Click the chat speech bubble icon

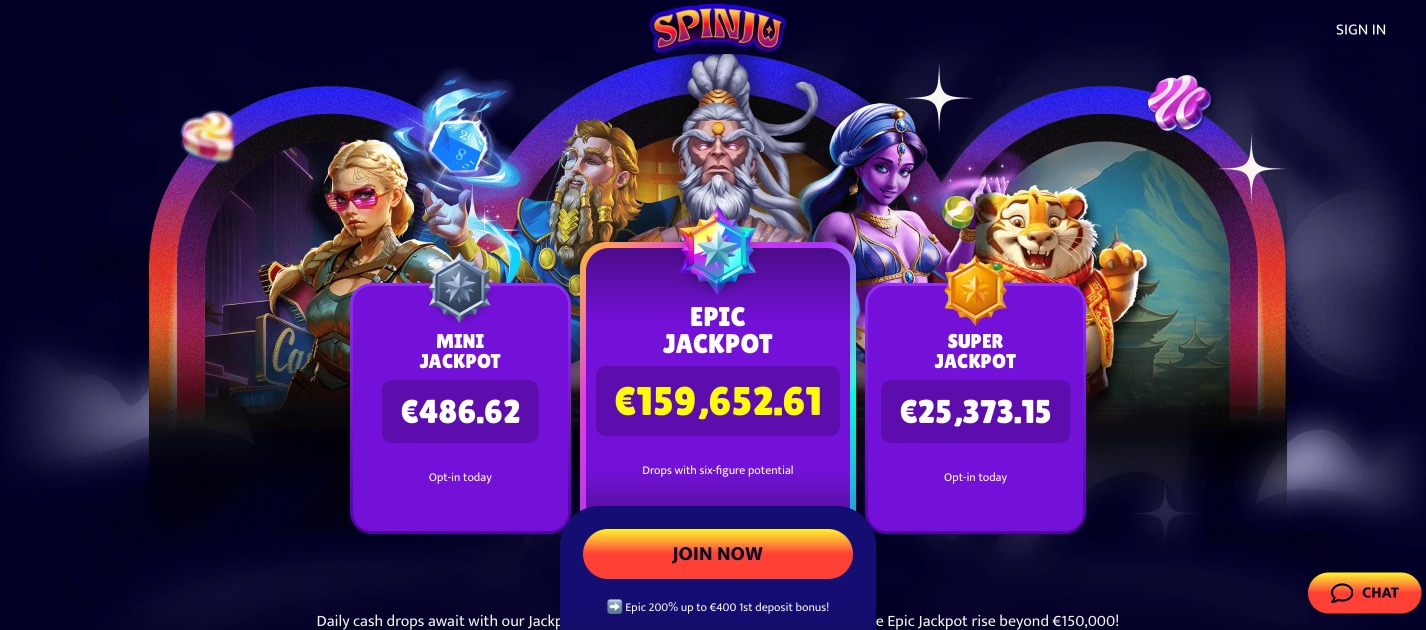(1342, 593)
